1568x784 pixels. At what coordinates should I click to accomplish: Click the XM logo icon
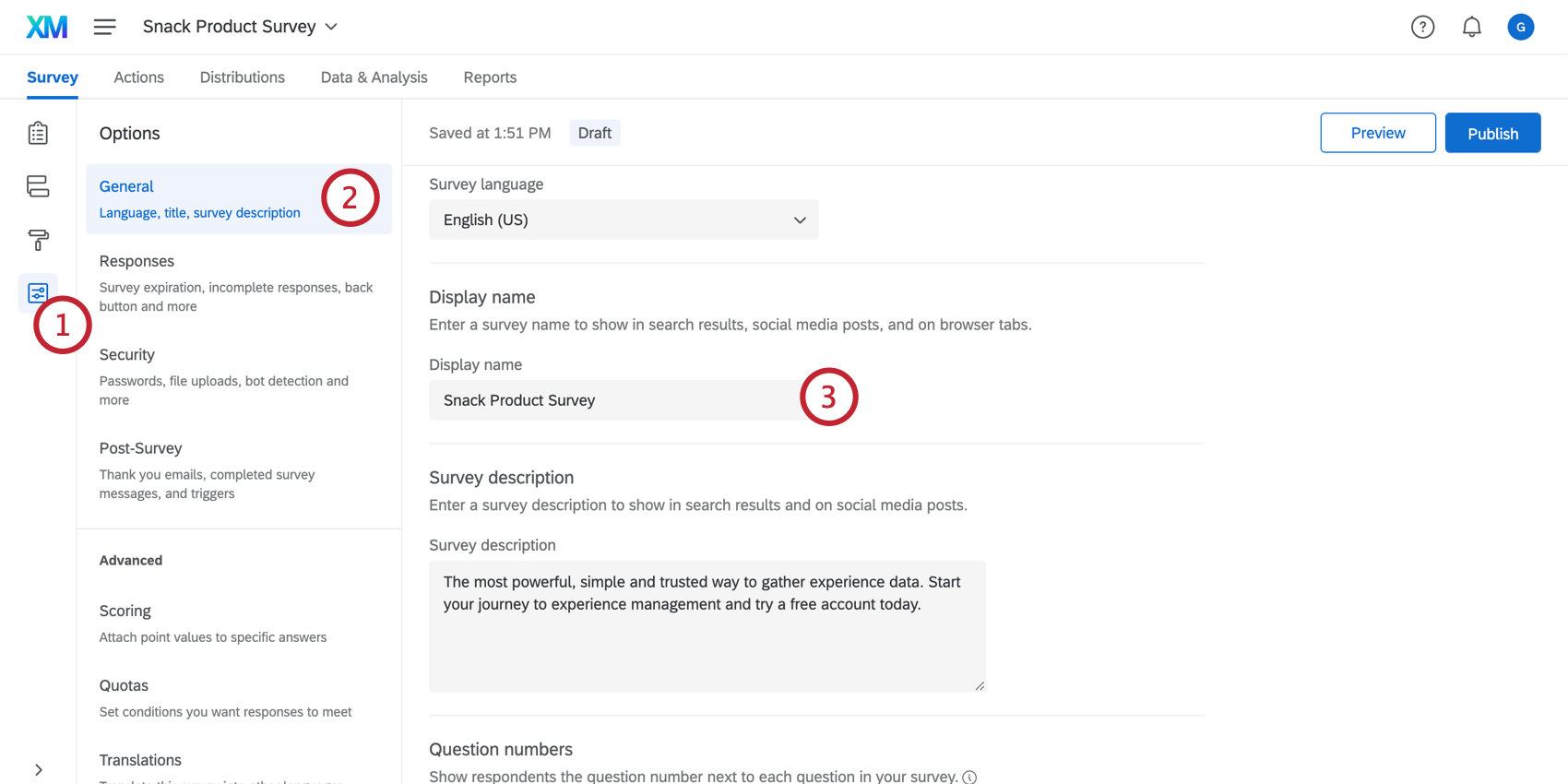click(47, 27)
